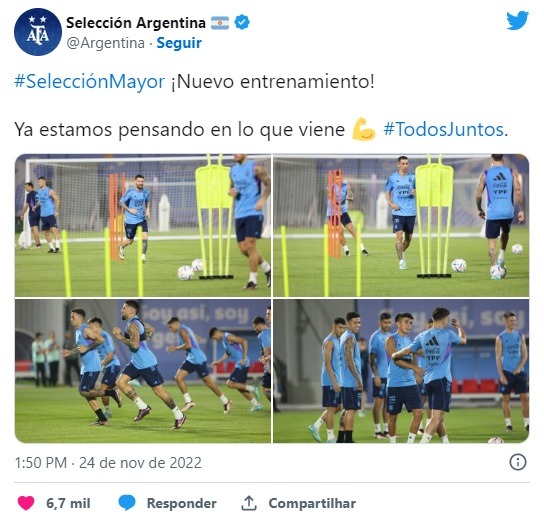
Task: Open the tweet info circle icon
Action: 518,462
